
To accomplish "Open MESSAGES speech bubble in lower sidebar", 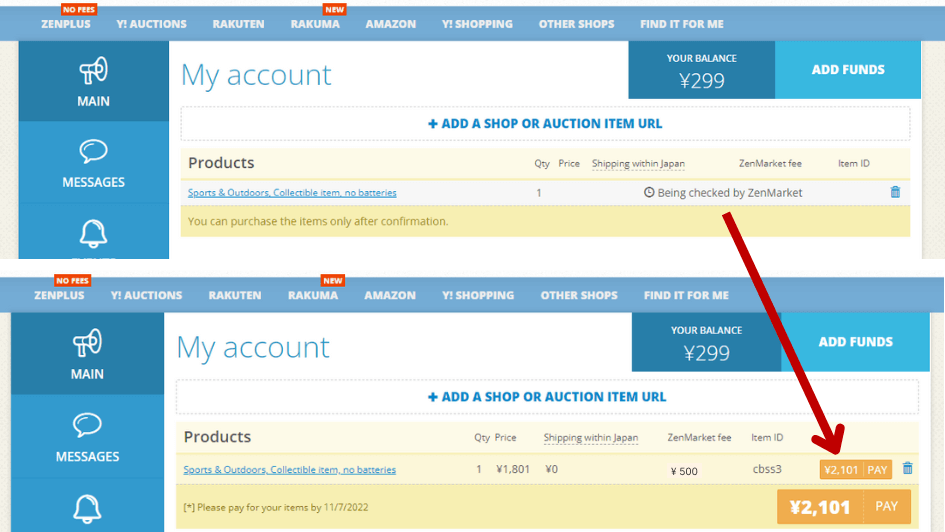I will [87, 425].
